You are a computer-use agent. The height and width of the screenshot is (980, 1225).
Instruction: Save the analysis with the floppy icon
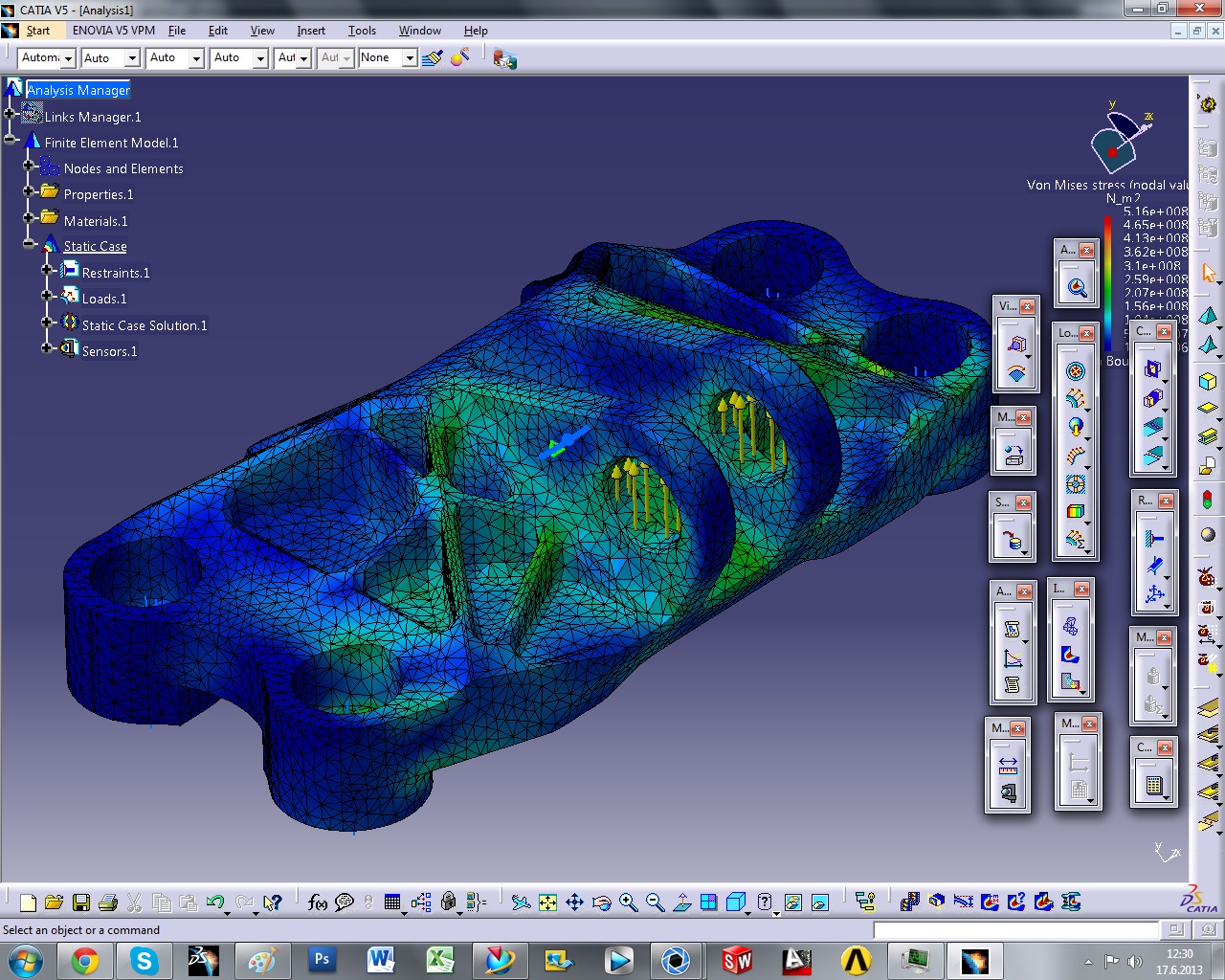[81, 902]
